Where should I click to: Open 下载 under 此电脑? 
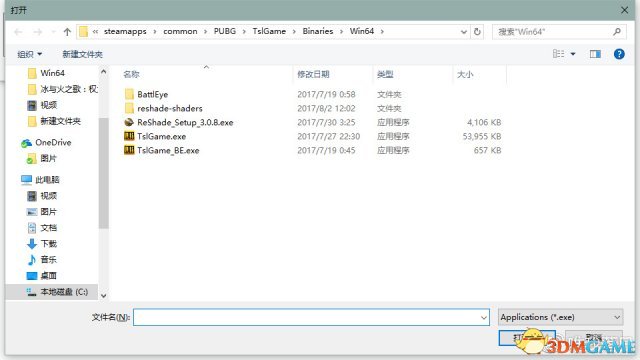(x=48, y=244)
